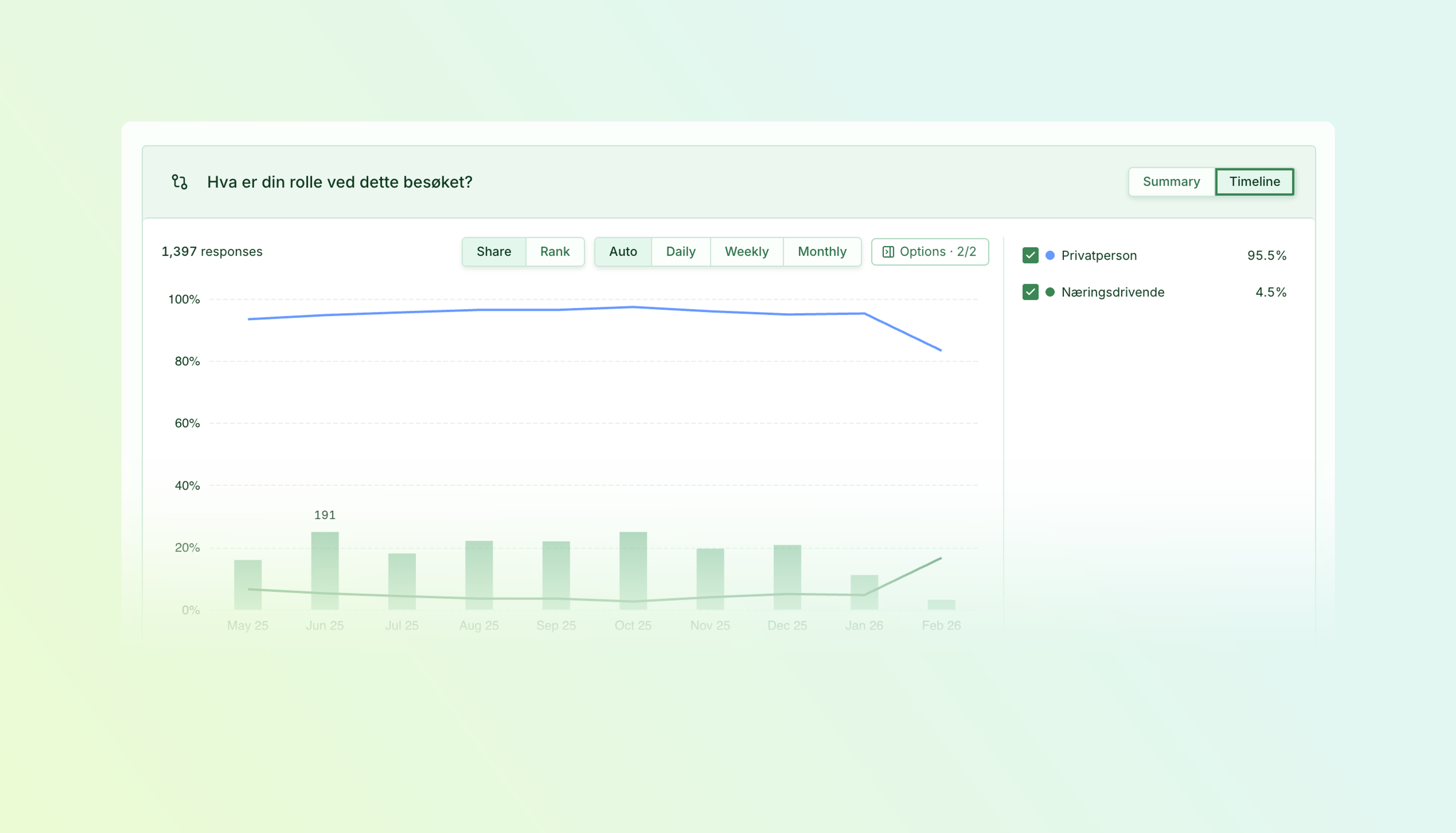Click the May 25 response bar

click(x=248, y=584)
